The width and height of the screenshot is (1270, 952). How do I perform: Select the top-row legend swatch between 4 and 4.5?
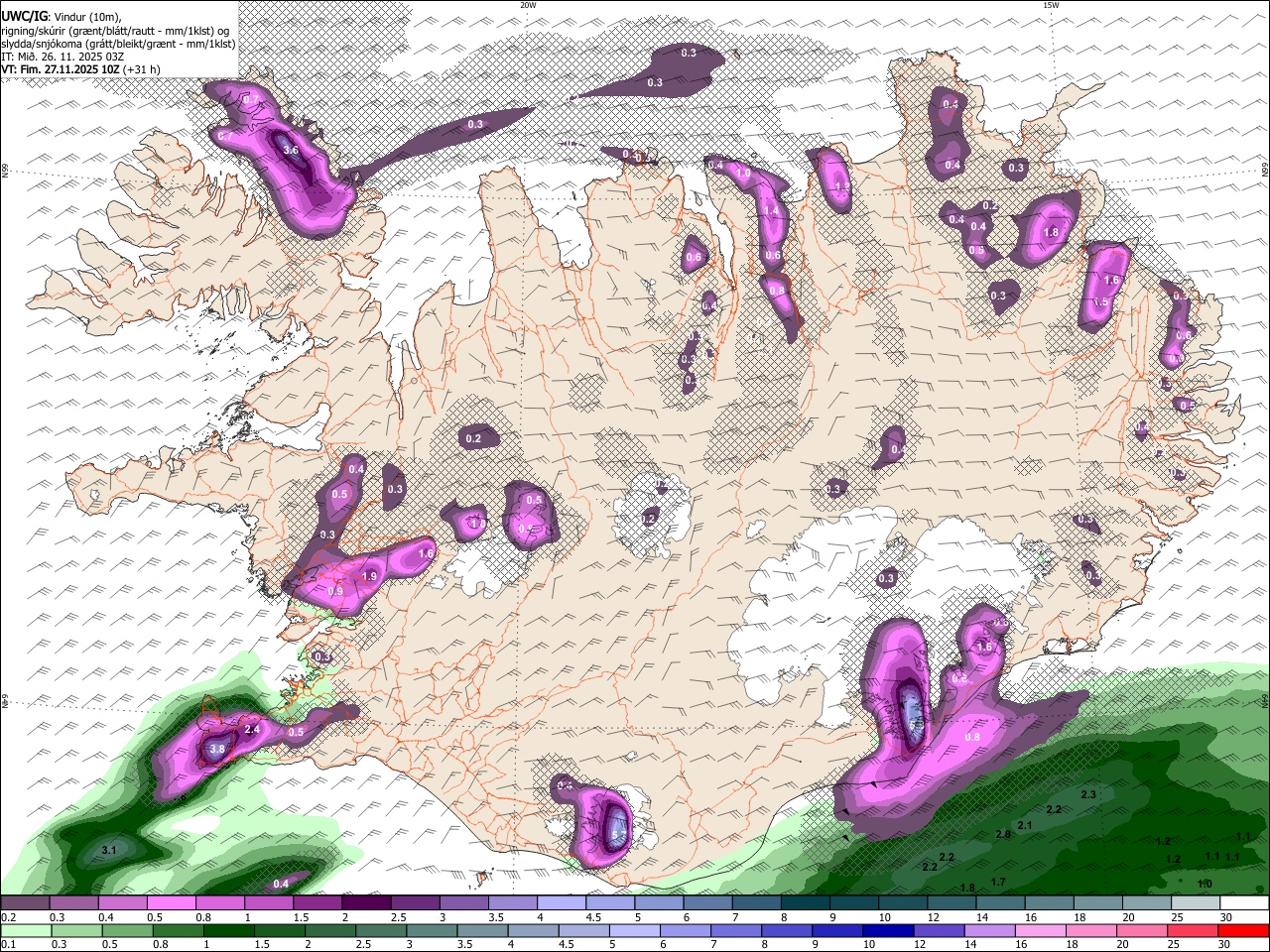click(562, 903)
